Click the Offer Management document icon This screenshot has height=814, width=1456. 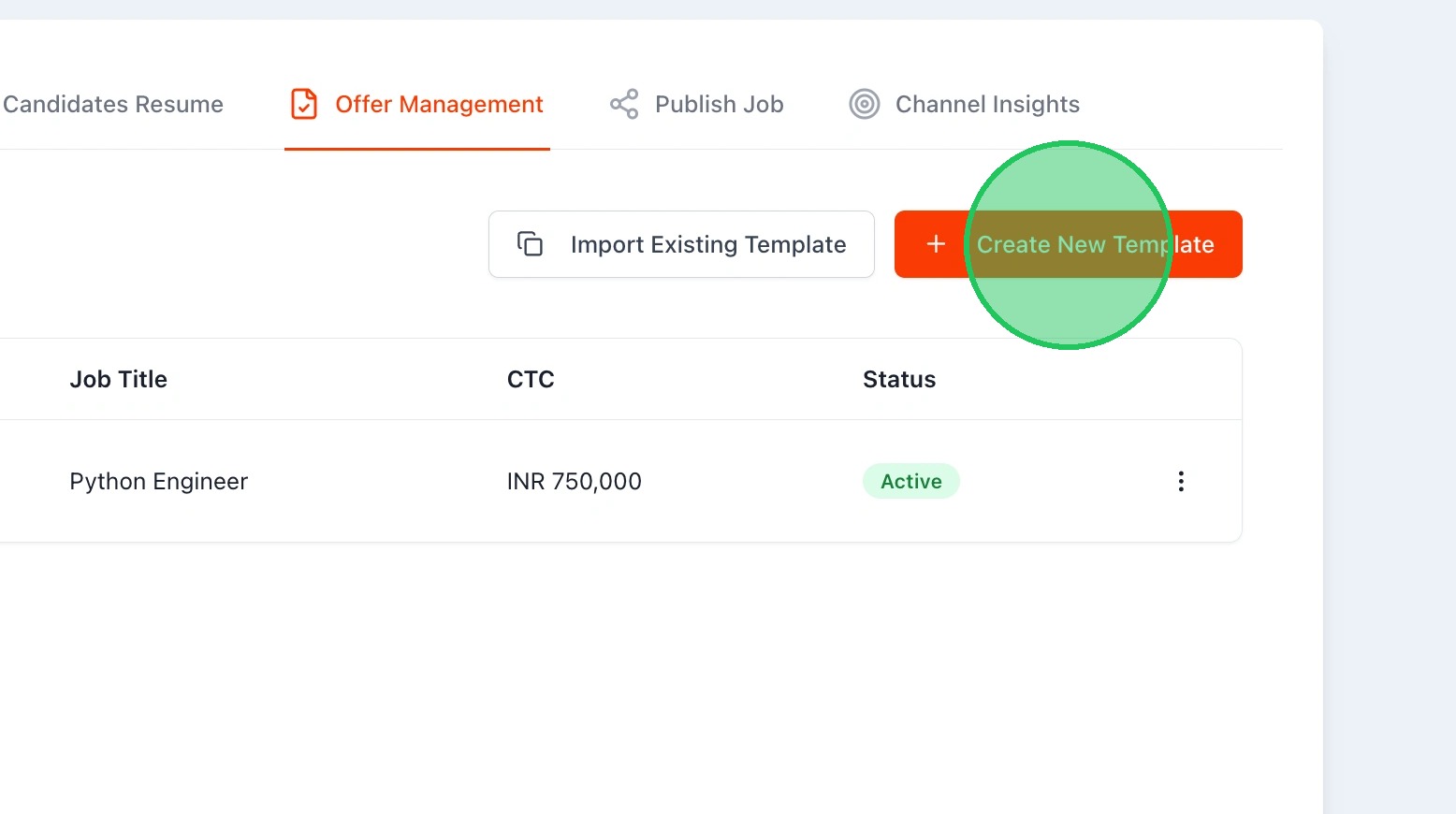click(304, 104)
